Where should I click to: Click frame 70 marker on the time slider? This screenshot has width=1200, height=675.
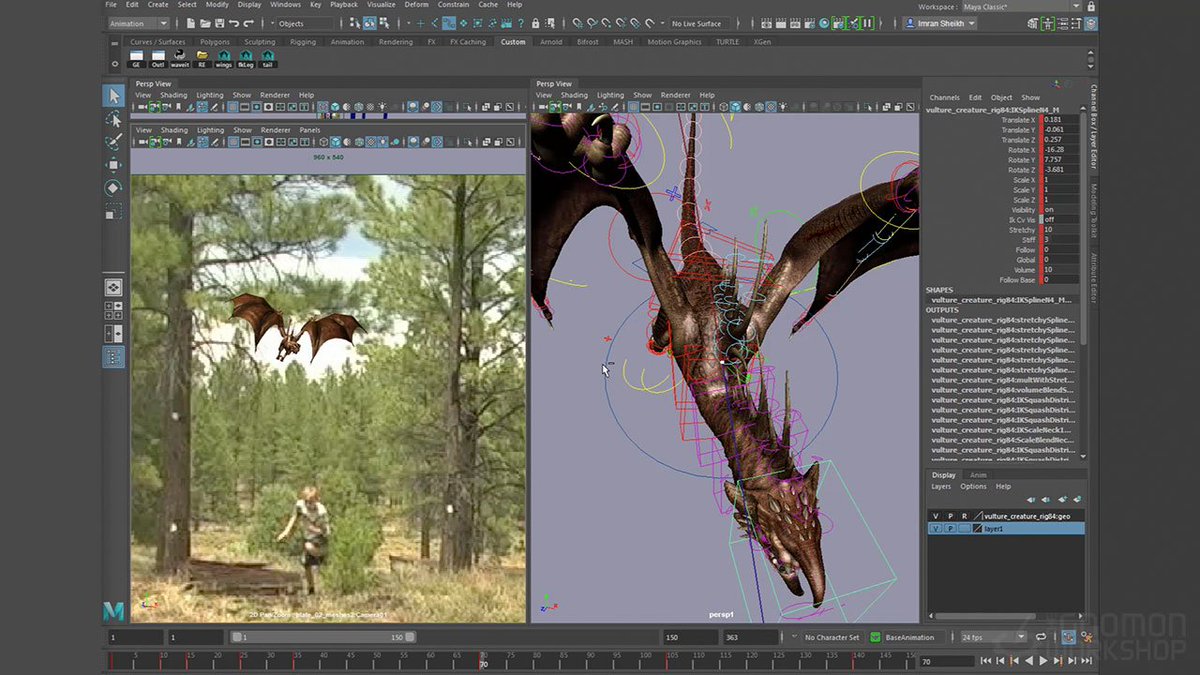point(483,659)
